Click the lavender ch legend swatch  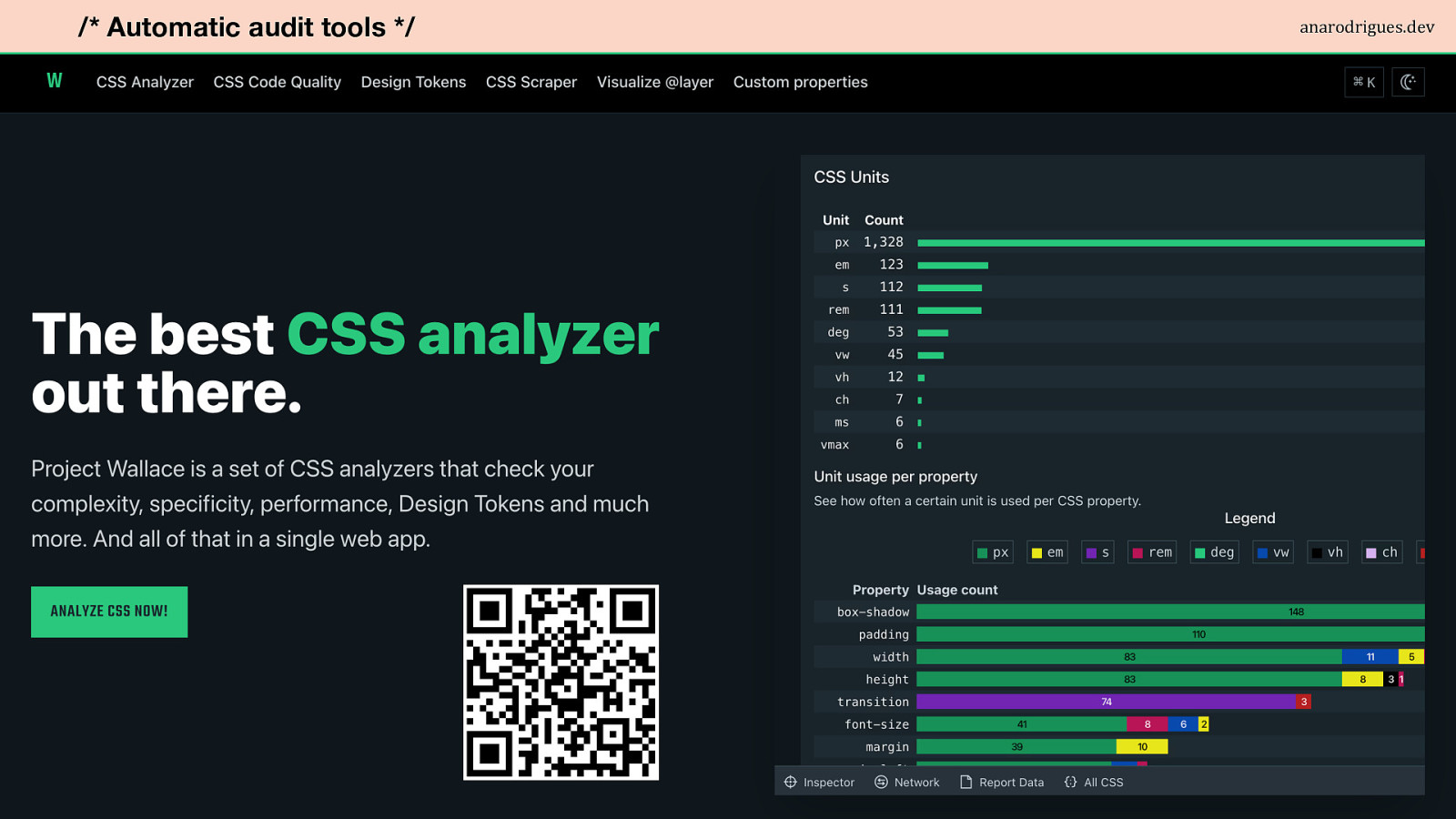click(x=1371, y=552)
